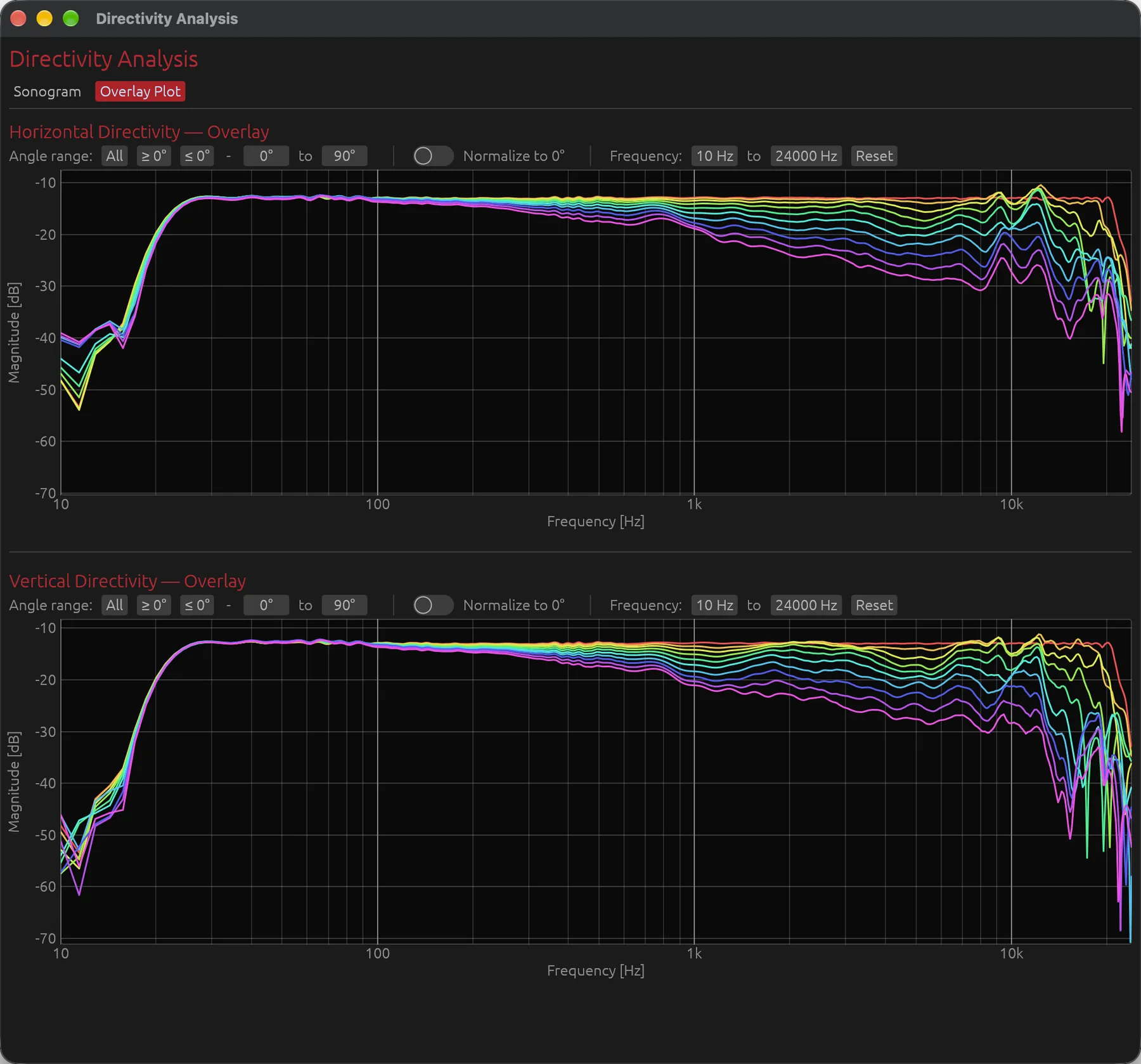Switch to the Sonogram tab

[48, 91]
